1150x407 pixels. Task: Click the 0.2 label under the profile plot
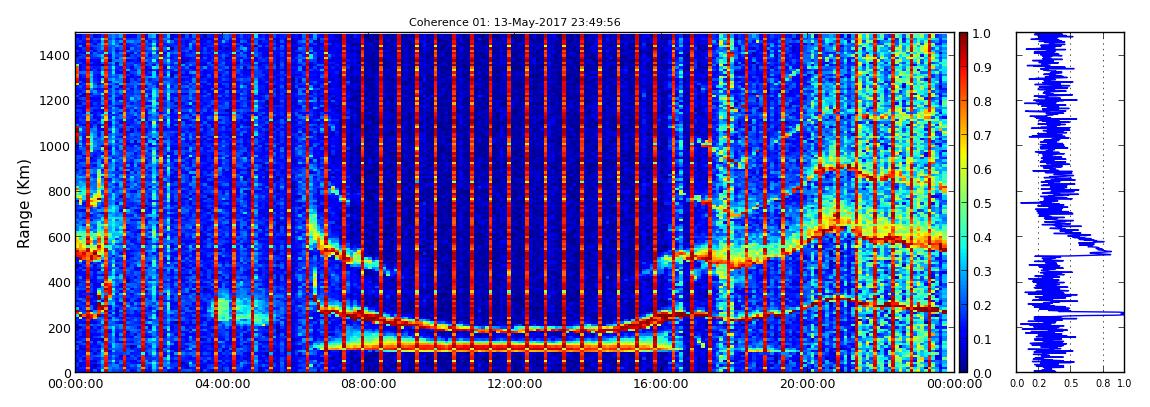point(1039,384)
